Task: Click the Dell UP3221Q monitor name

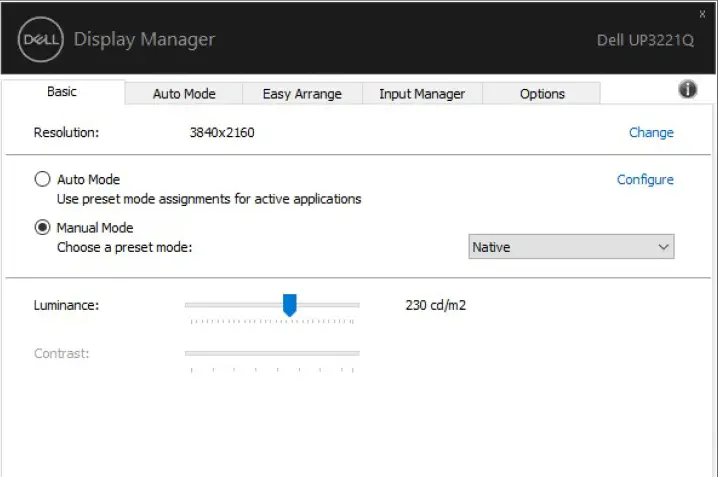Action: click(x=645, y=40)
